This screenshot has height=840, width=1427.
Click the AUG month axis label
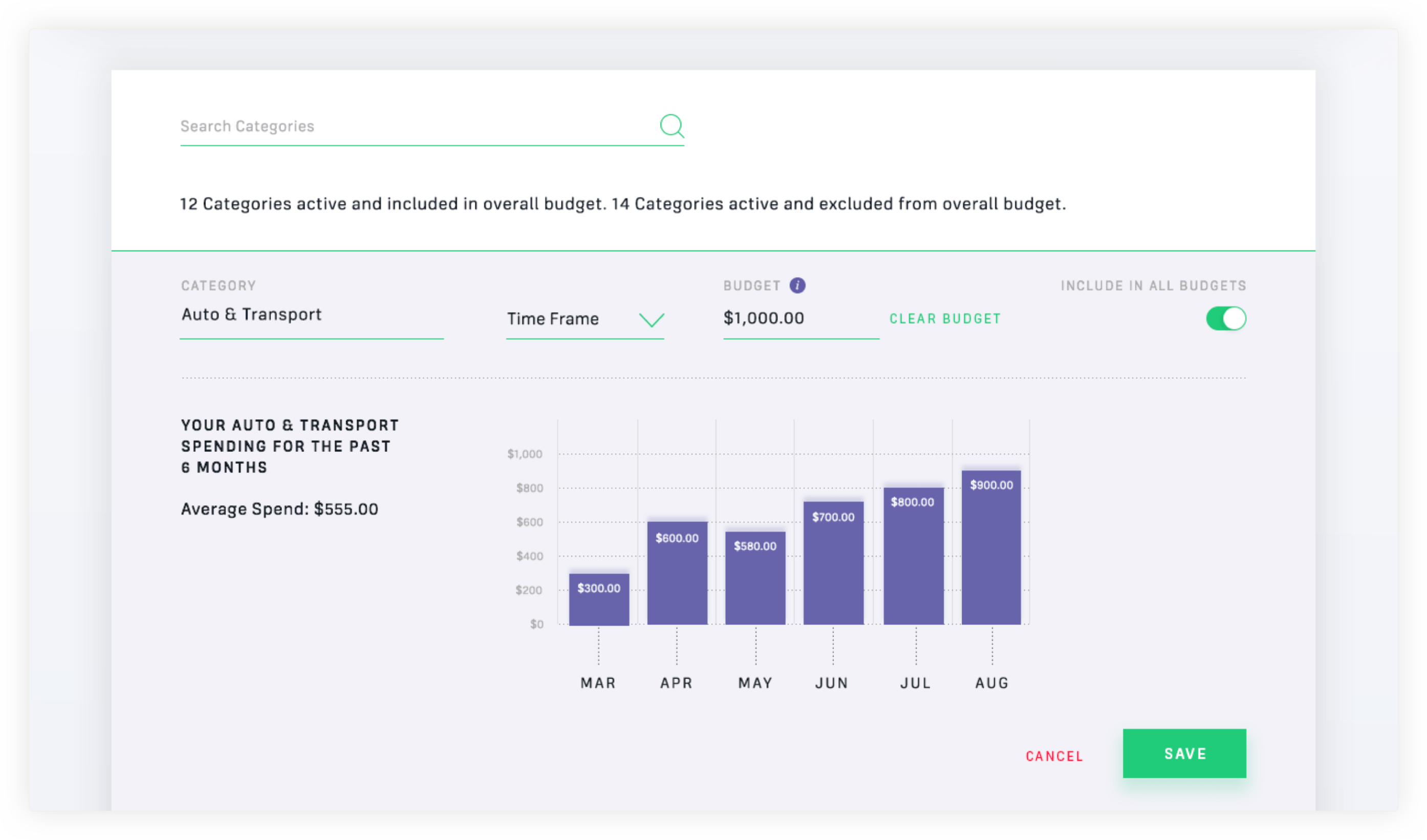(991, 682)
